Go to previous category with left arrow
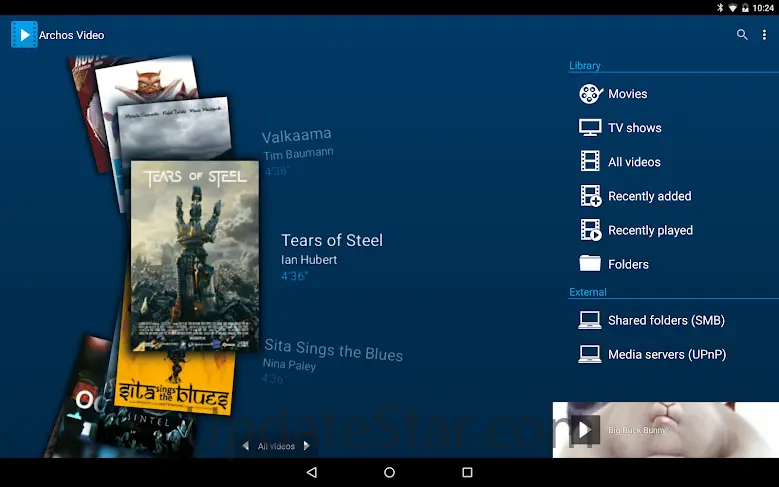 [x=245, y=446]
